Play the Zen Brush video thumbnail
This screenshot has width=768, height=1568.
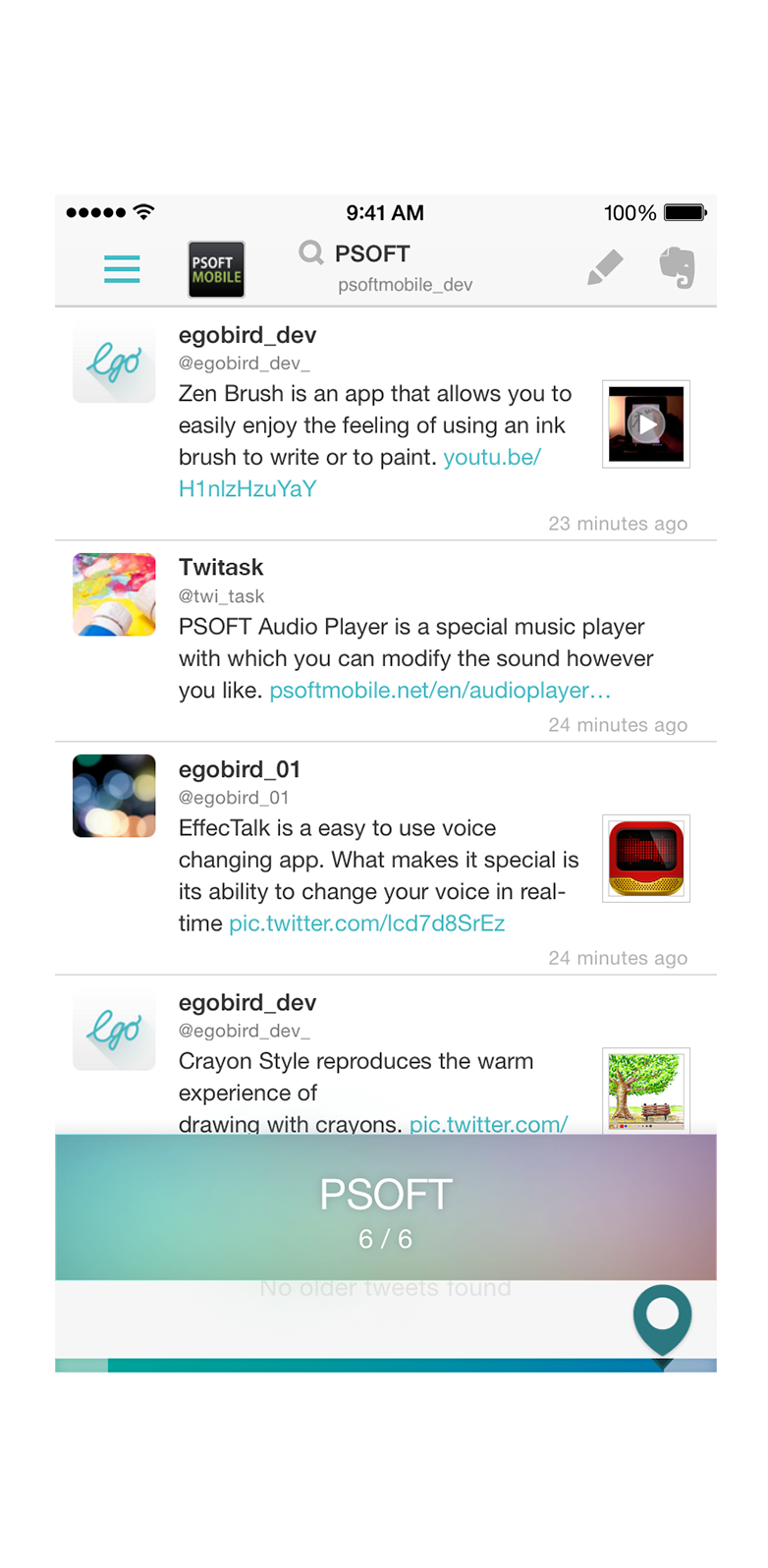pyautogui.click(x=646, y=424)
